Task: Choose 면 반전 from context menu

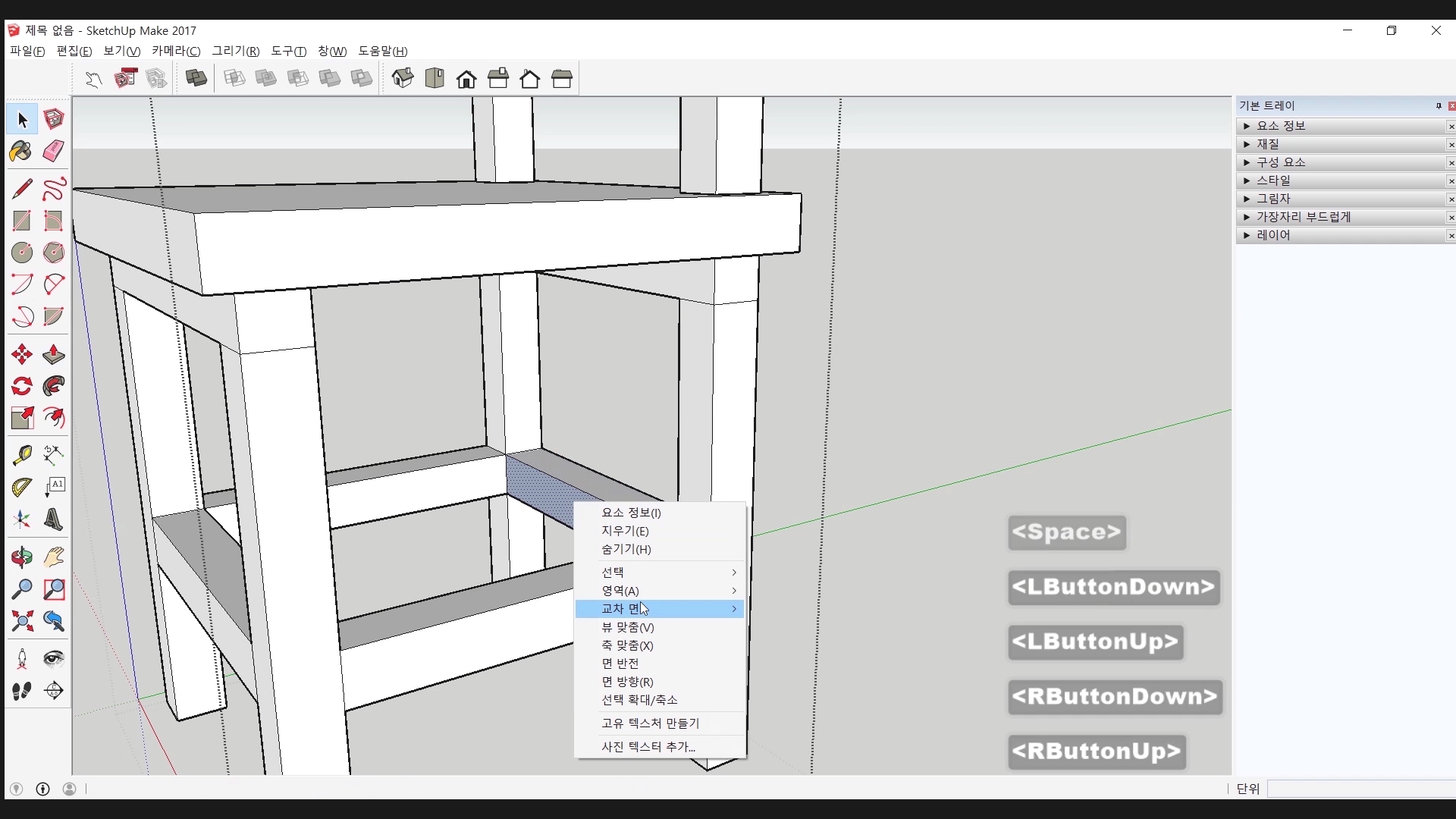Action: coord(620,664)
